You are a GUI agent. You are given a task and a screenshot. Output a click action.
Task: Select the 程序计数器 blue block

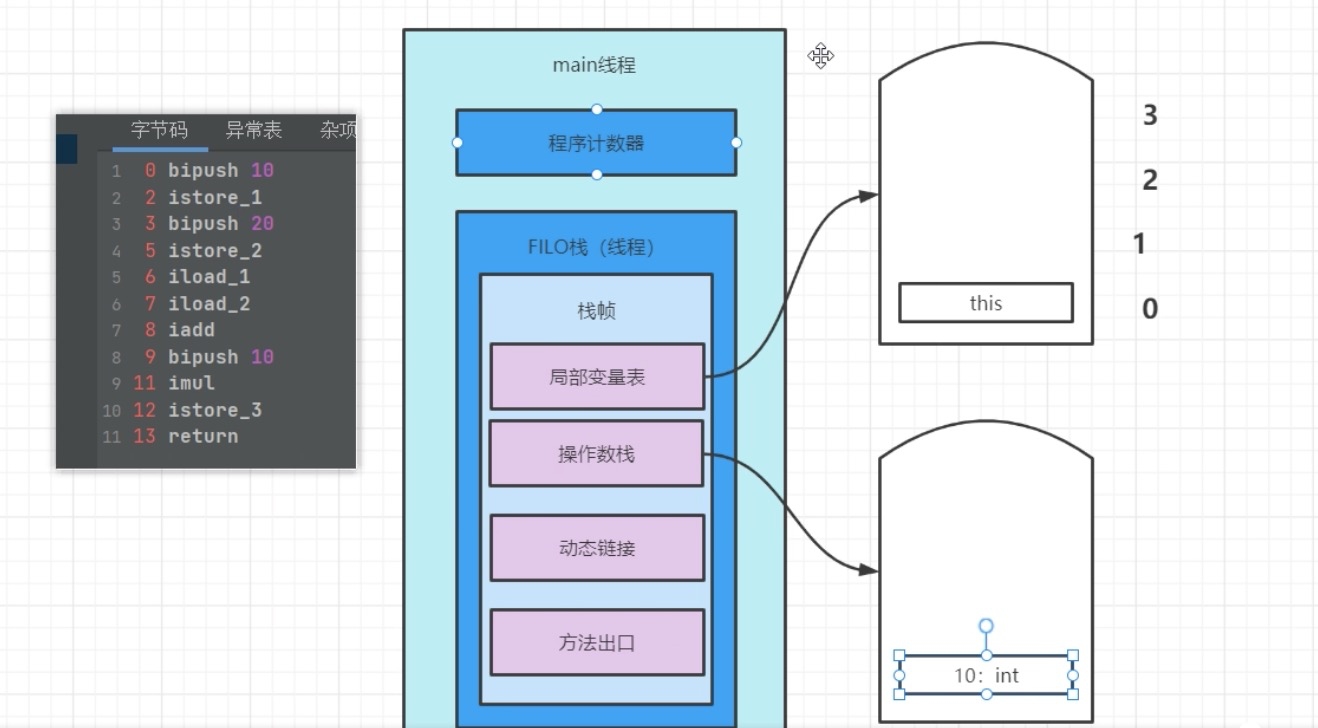tap(596, 142)
